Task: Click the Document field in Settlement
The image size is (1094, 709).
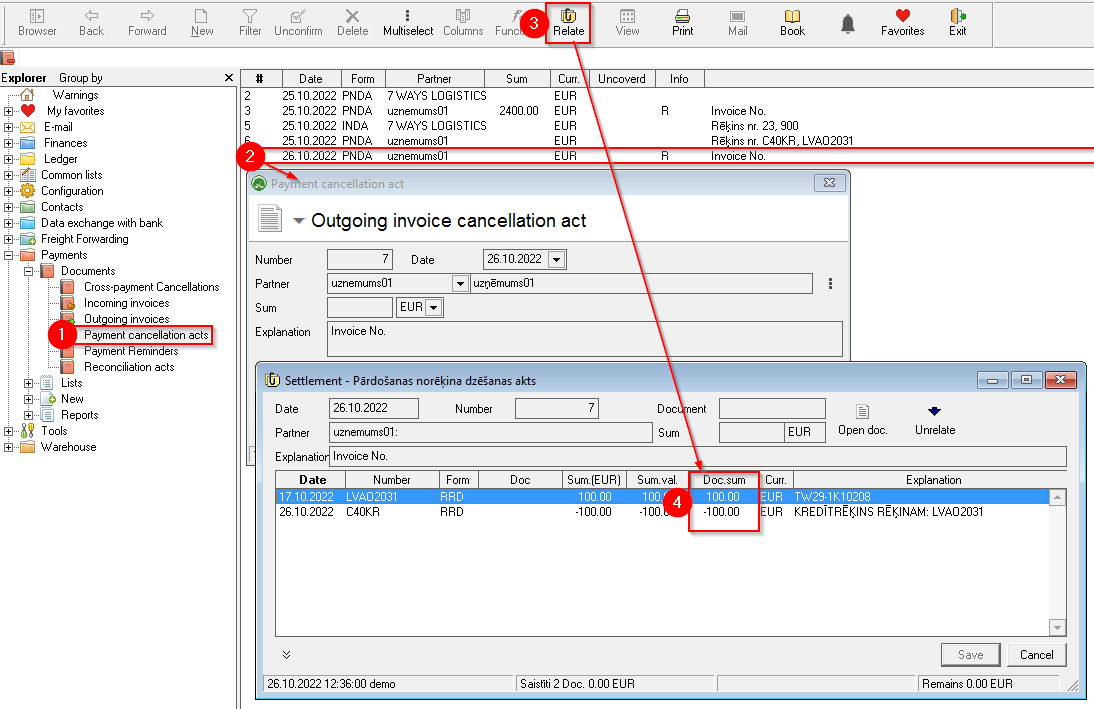Action: [772, 409]
